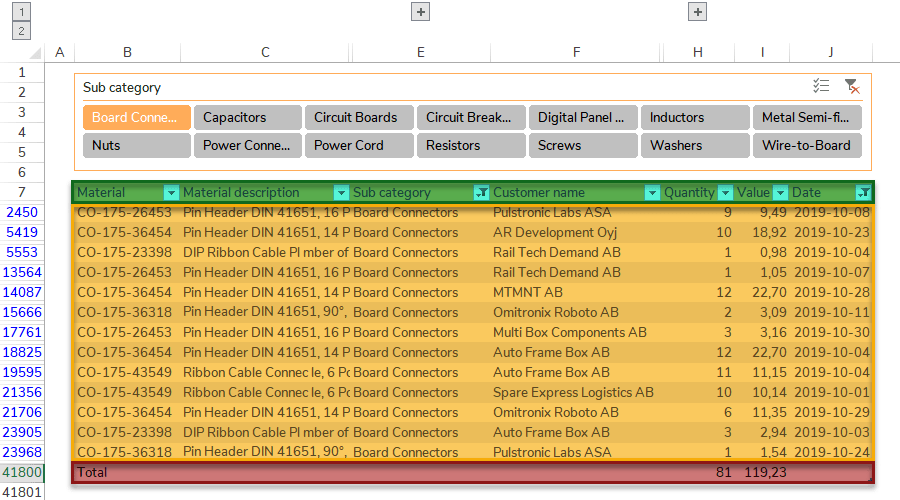Select Resistors slicer button
The height and width of the screenshot is (500, 900).
pos(470,145)
